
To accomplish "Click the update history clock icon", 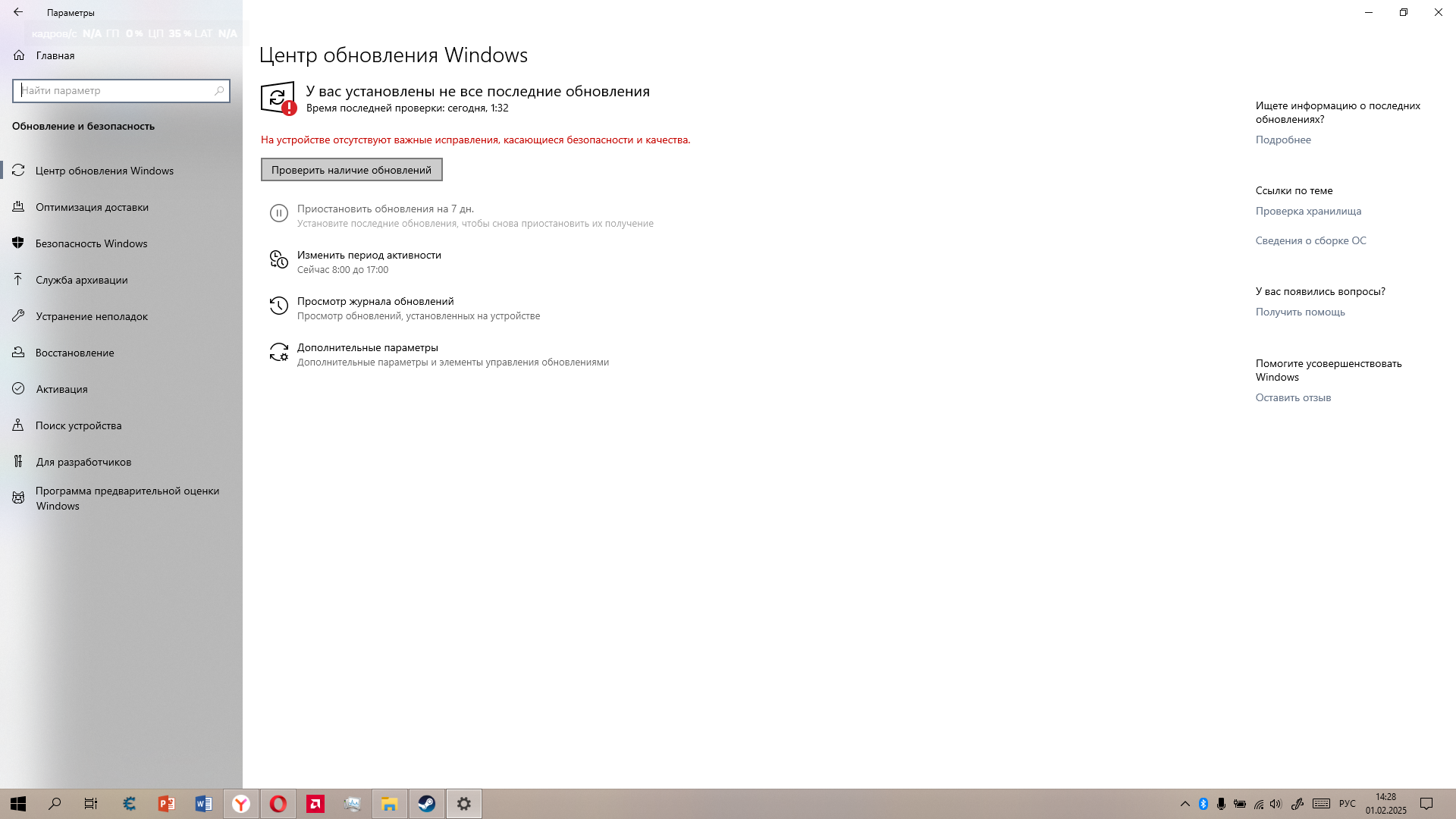I will tap(278, 306).
